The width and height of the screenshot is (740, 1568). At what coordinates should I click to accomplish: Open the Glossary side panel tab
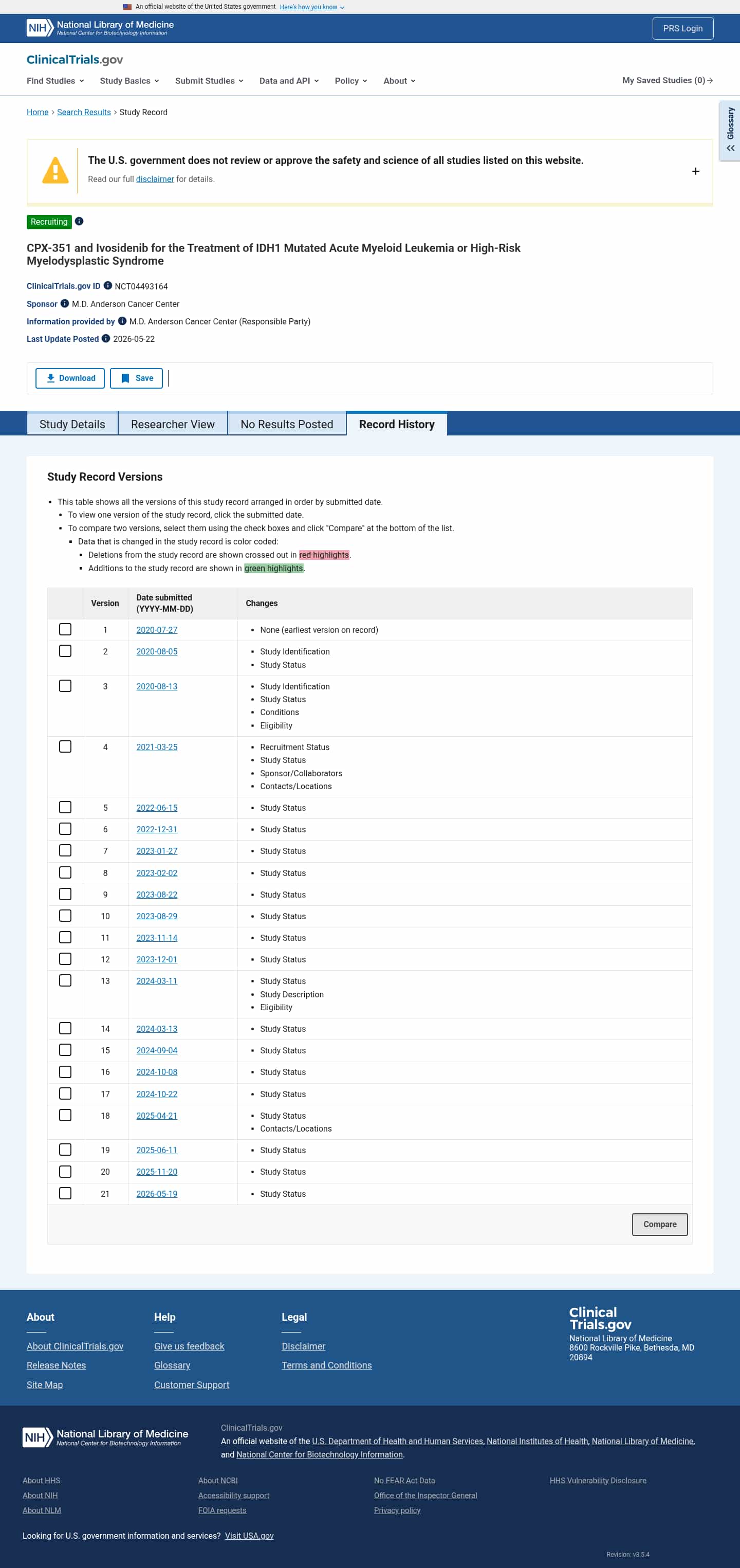730,130
